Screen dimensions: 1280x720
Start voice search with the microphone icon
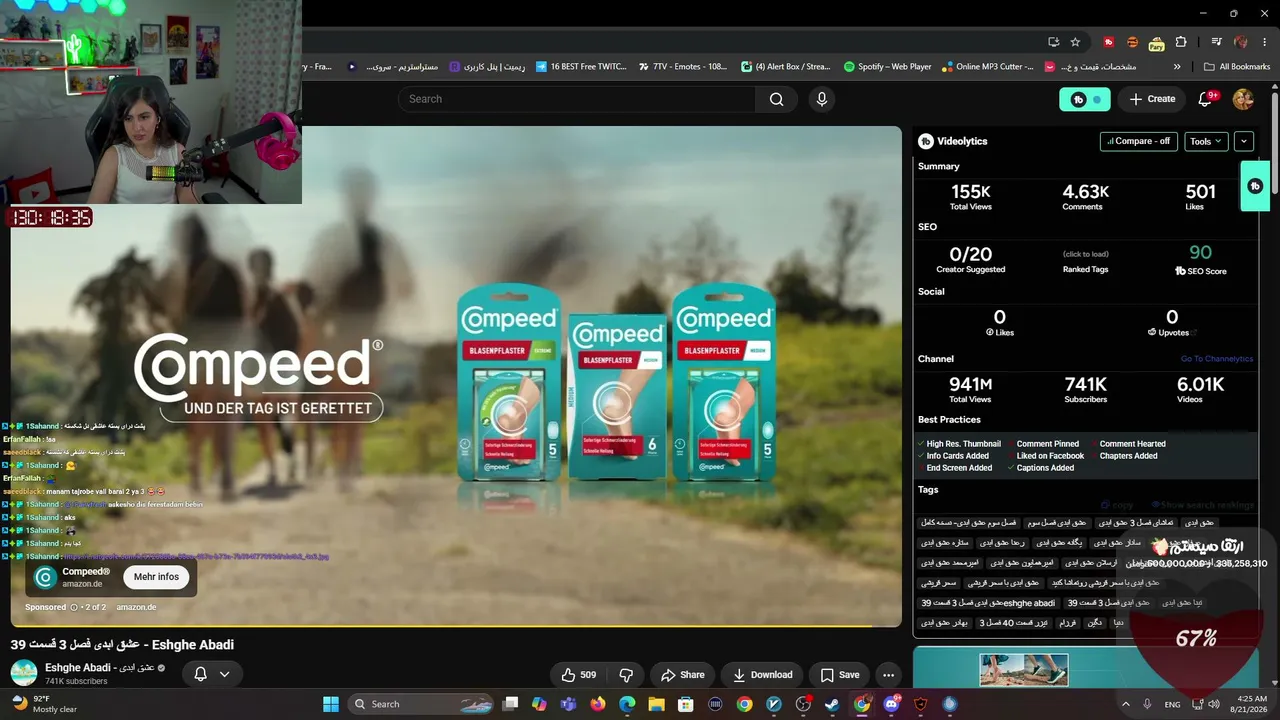pos(822,99)
